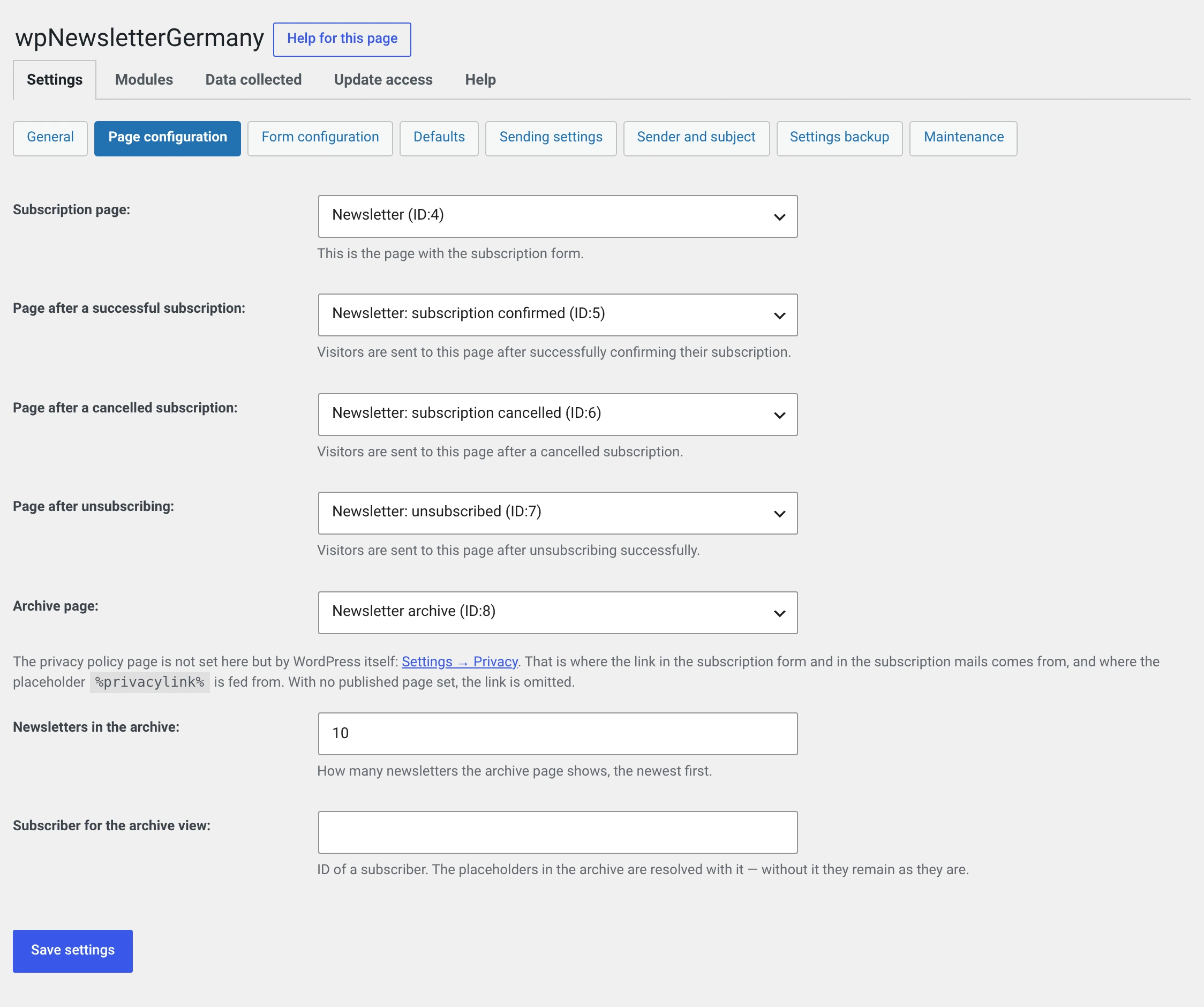
Task: Focus the Subscriber for the archive view field
Action: point(558,832)
